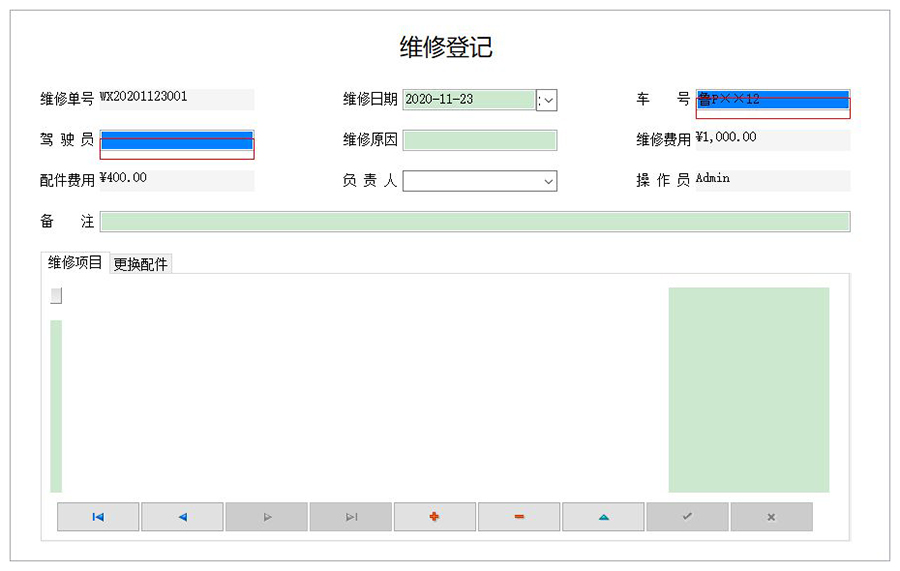Go to previous record in navigator

(182, 517)
